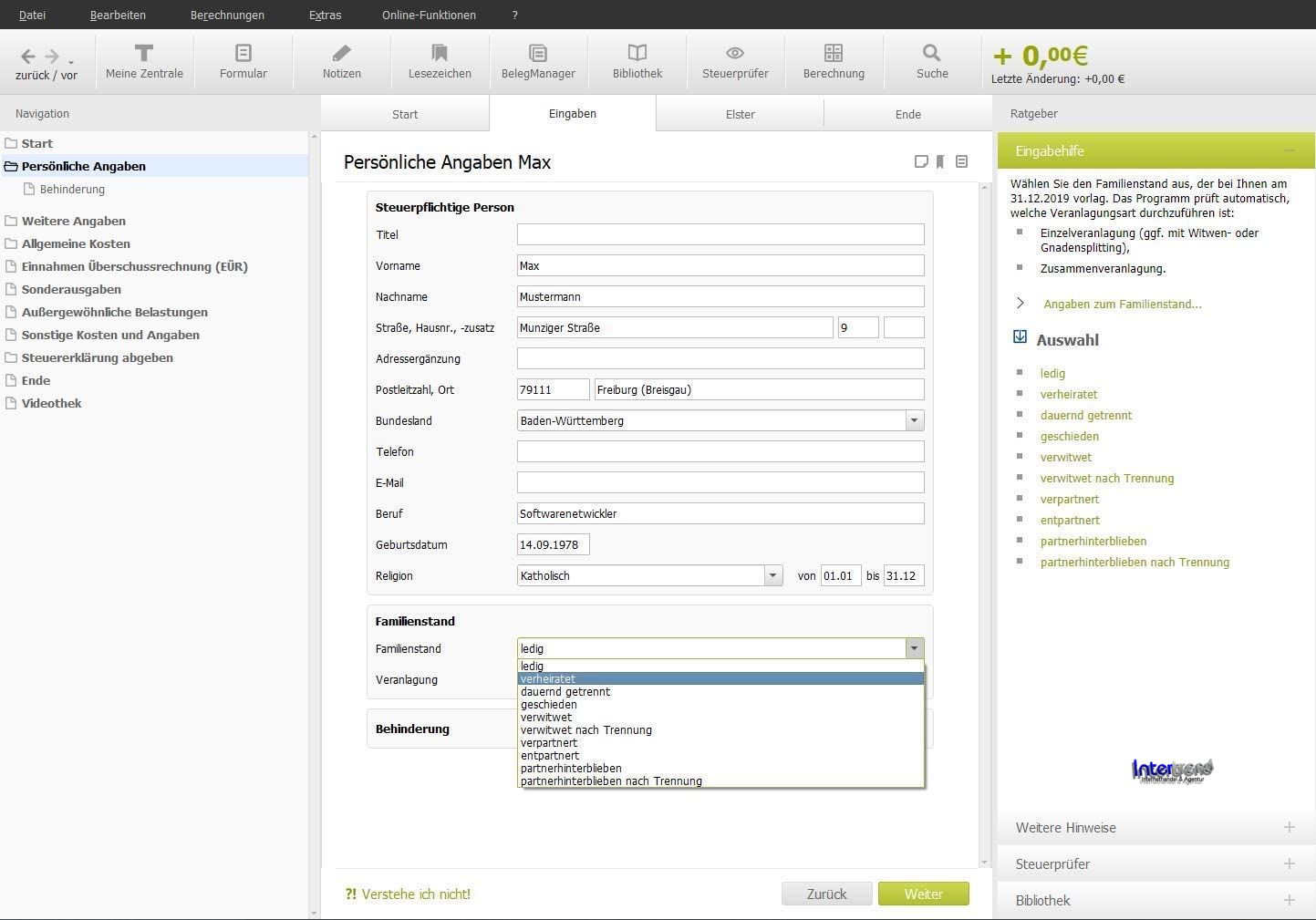Open the Bibliothek book icon
This screenshot has width=1316, height=920.
pos(637,53)
